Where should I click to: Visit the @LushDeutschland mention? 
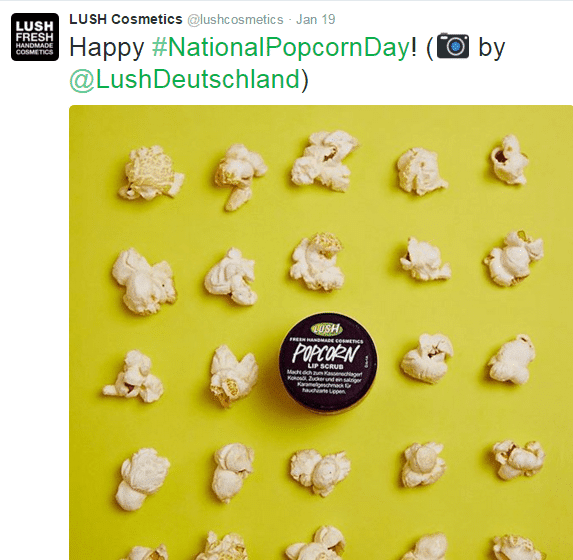(185, 79)
